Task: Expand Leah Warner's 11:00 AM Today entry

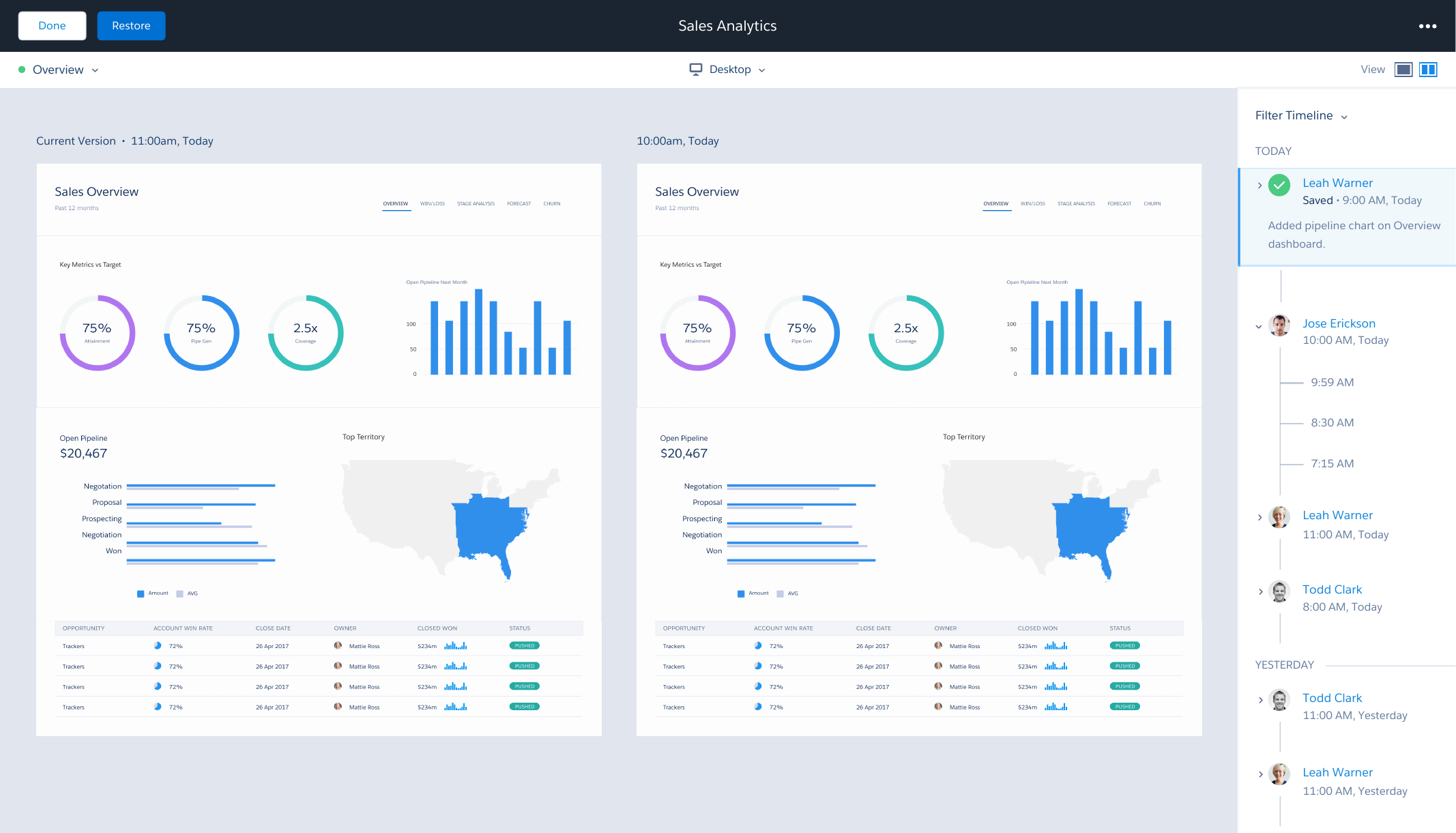Action: [1260, 517]
